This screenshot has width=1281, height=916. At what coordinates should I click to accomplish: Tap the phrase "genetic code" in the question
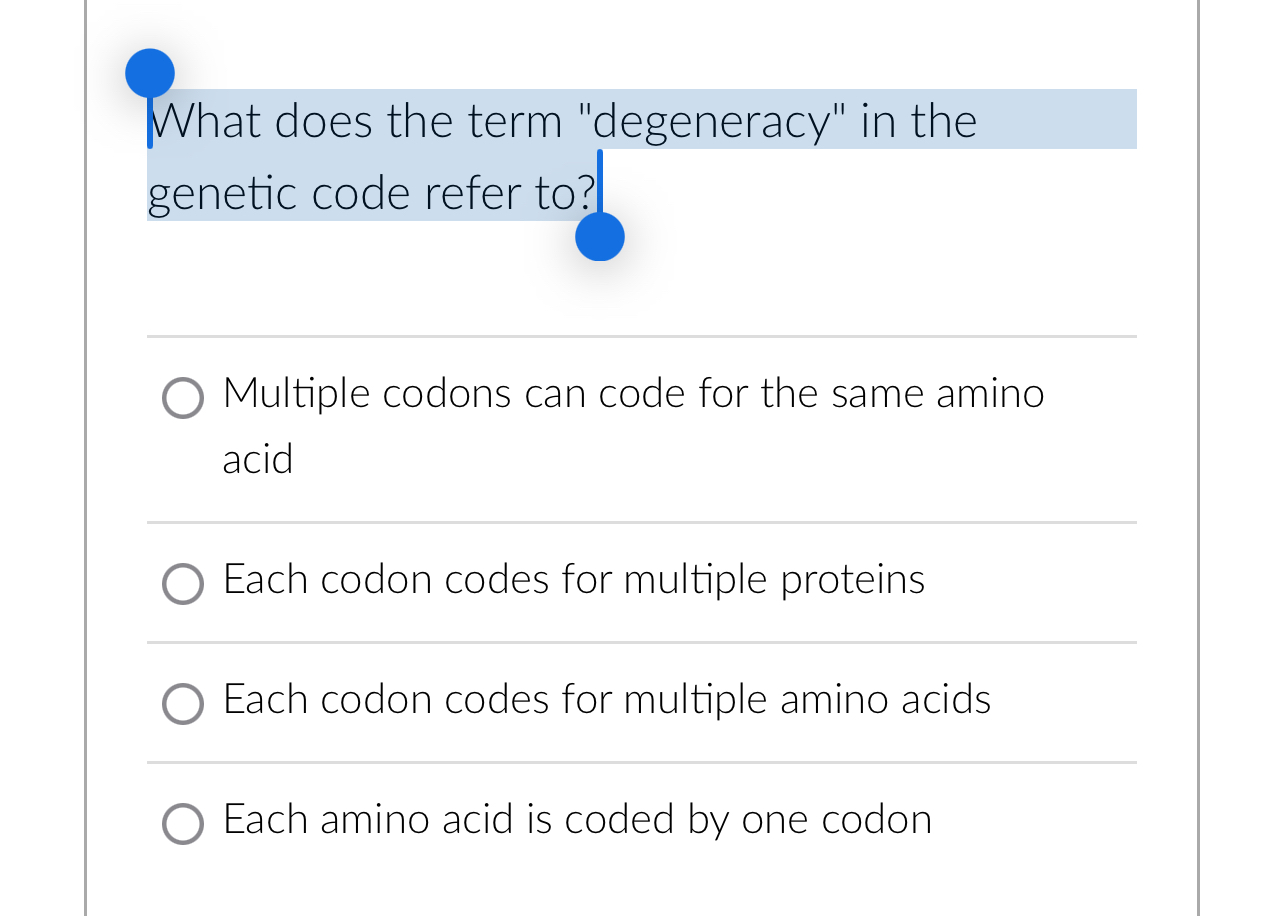pos(300,193)
